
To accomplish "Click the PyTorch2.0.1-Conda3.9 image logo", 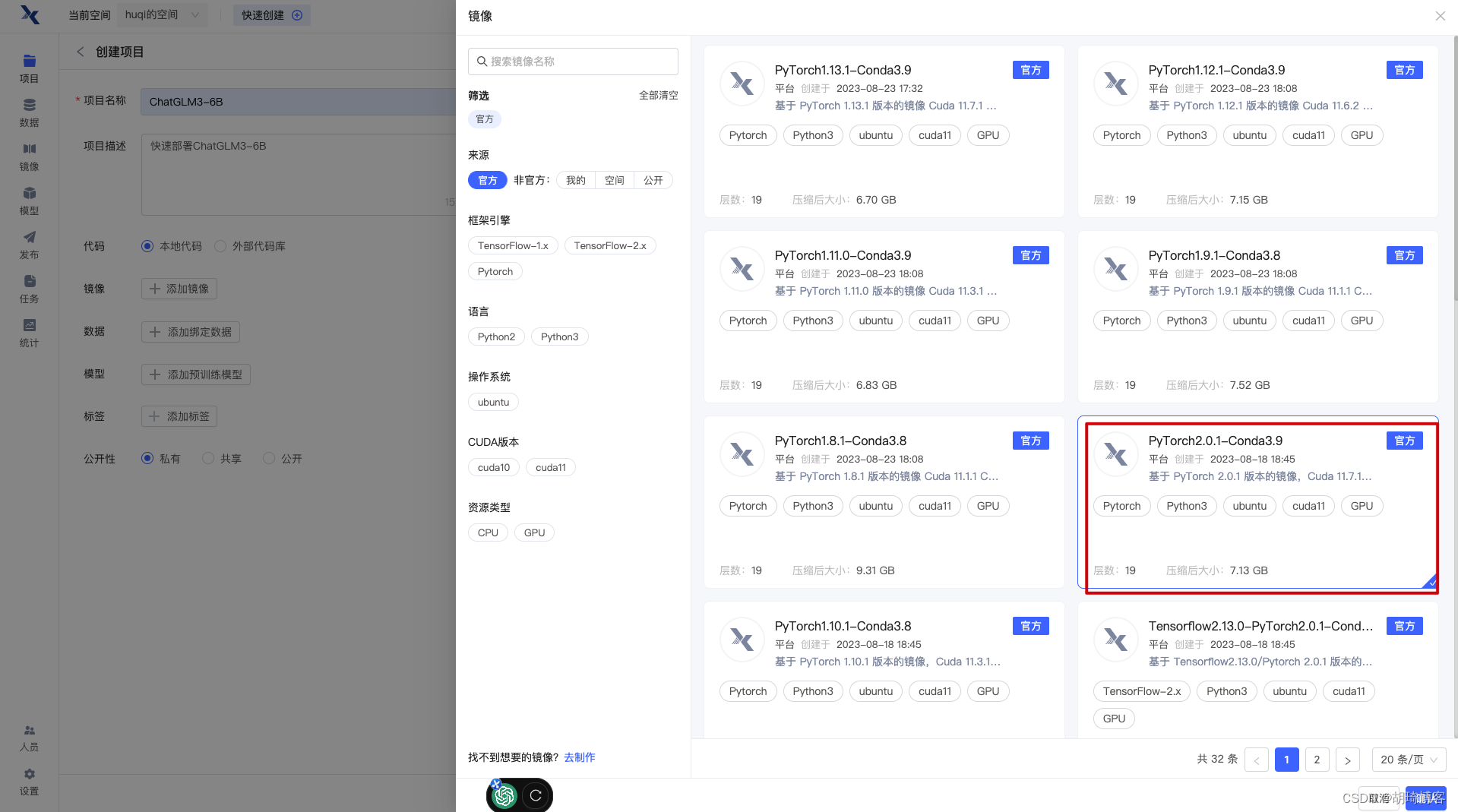I will (x=1115, y=454).
